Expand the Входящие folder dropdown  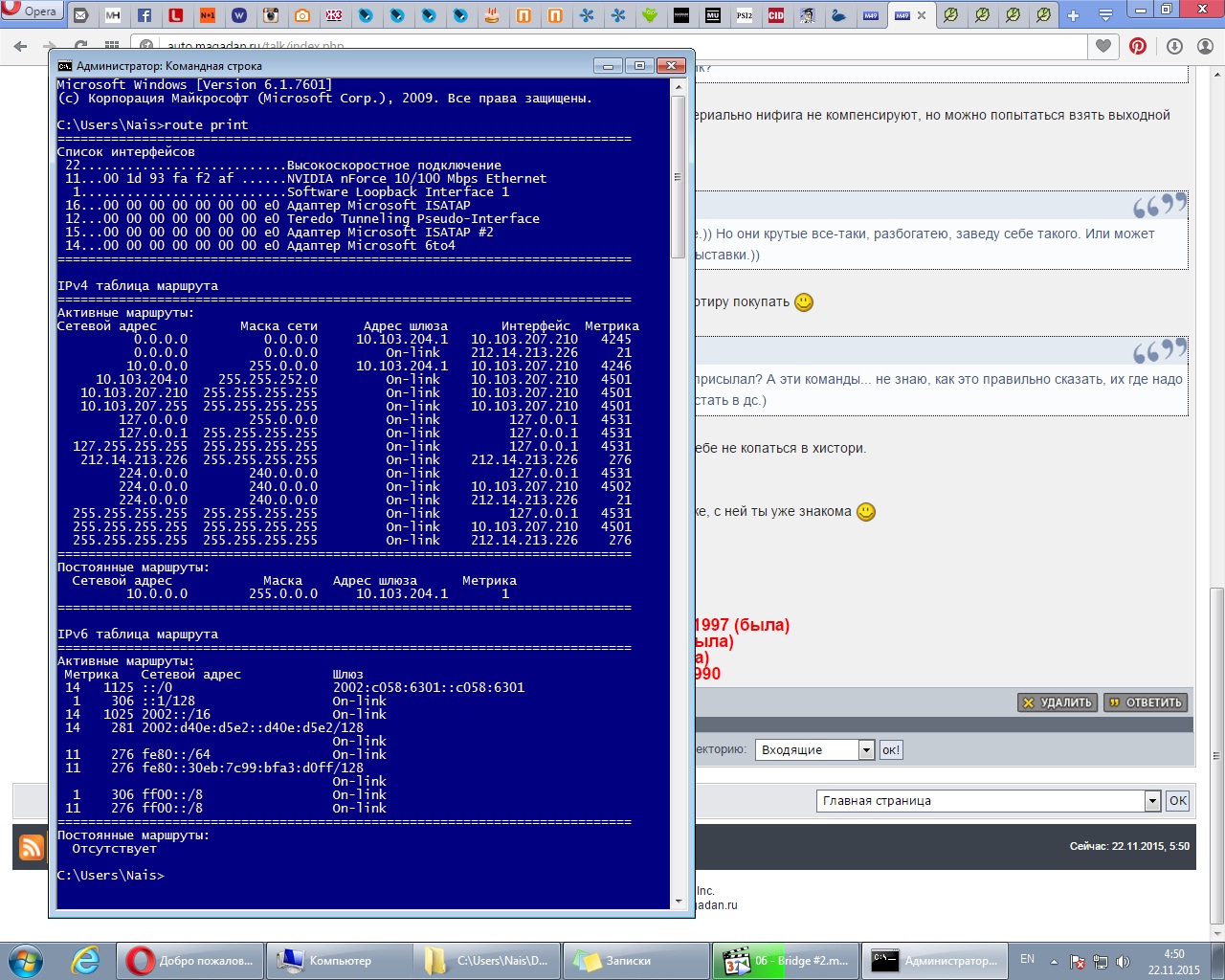pyautogui.click(x=866, y=750)
